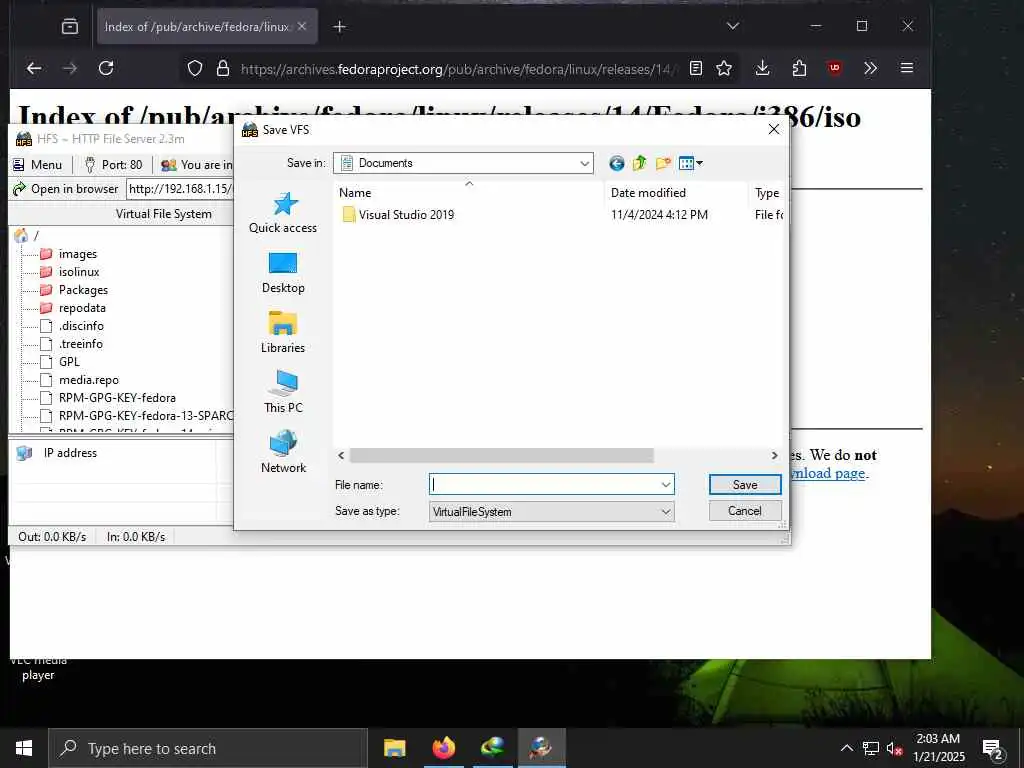Select Quick access in places bar
The image size is (1024, 768).
(x=283, y=213)
